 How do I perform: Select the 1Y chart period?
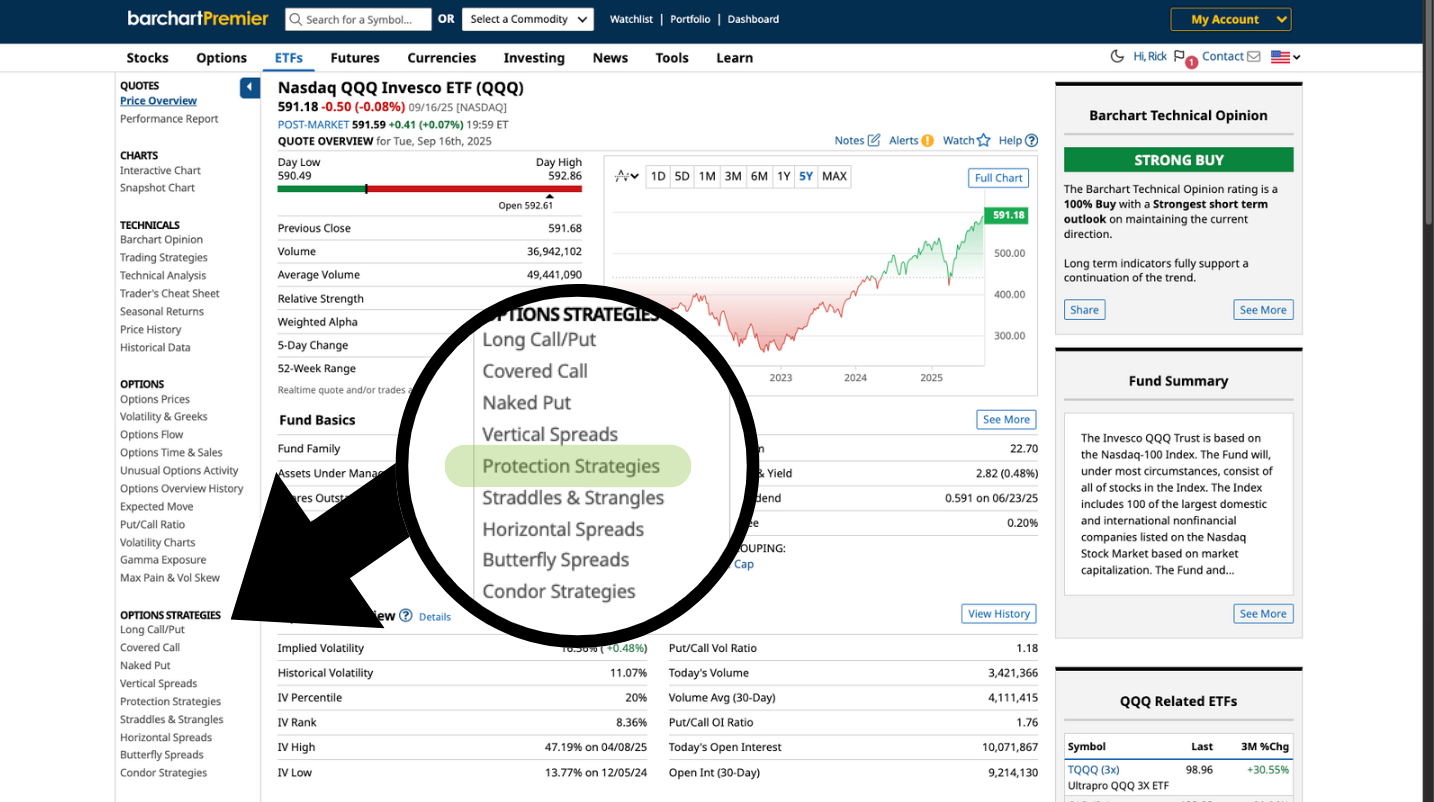click(x=783, y=177)
